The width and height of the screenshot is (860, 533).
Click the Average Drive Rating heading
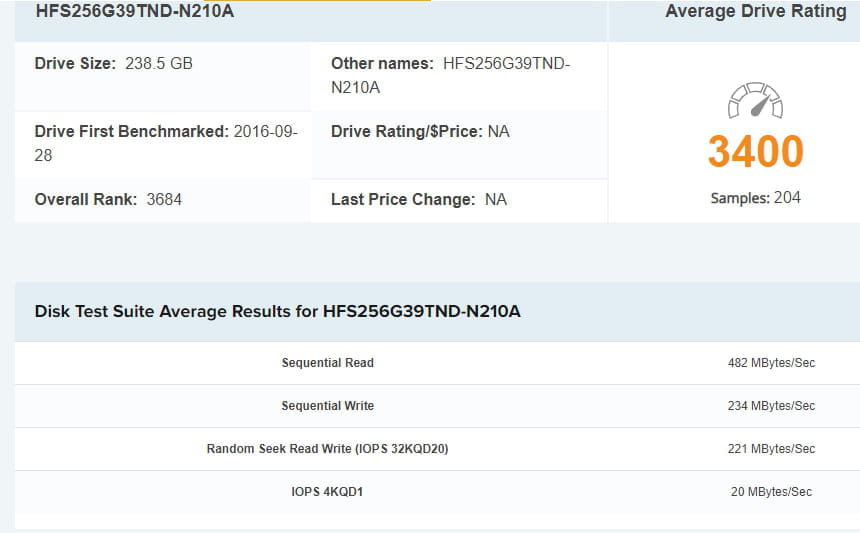(756, 11)
